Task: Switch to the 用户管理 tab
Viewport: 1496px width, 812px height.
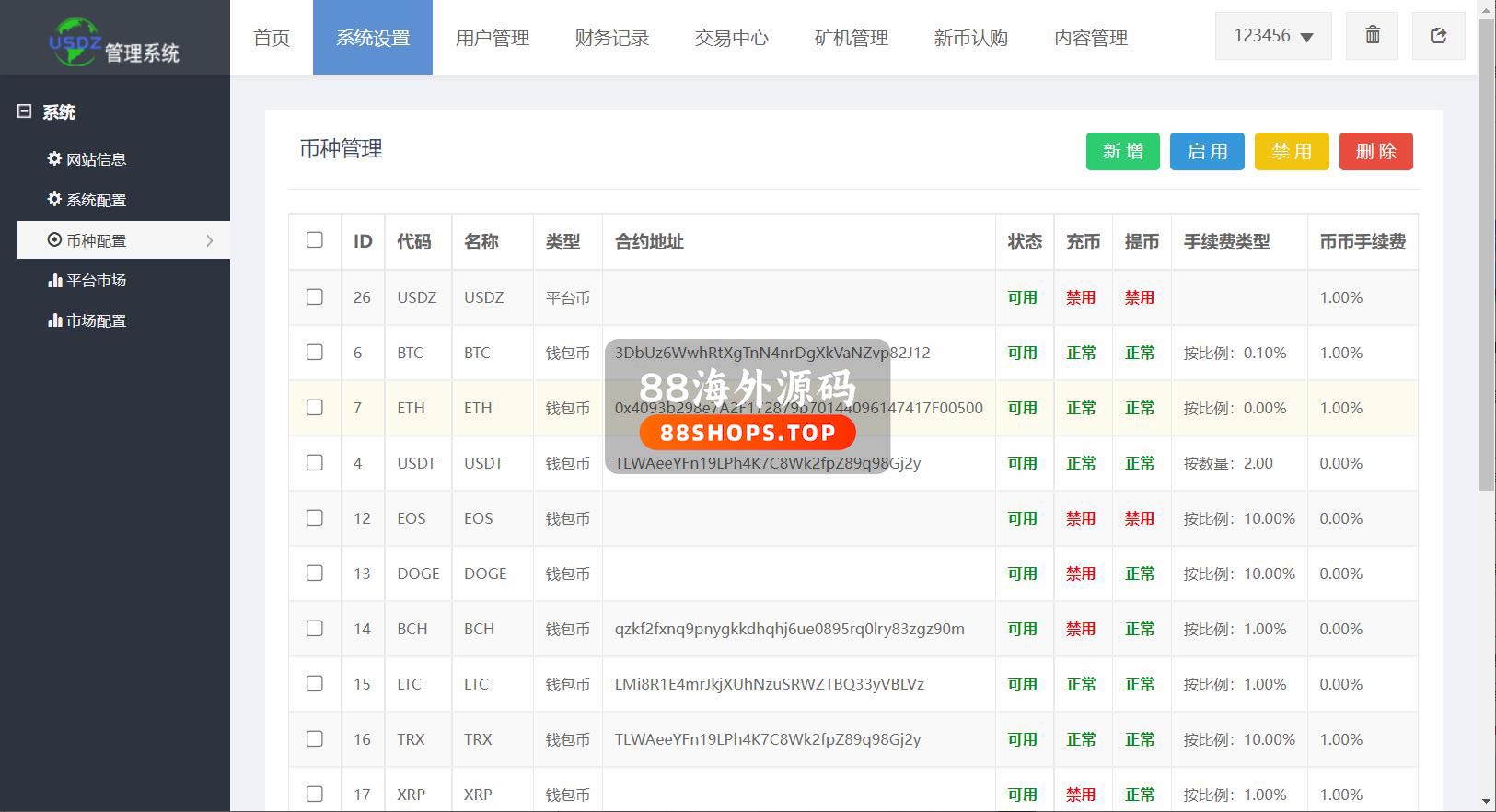Action: [x=493, y=38]
